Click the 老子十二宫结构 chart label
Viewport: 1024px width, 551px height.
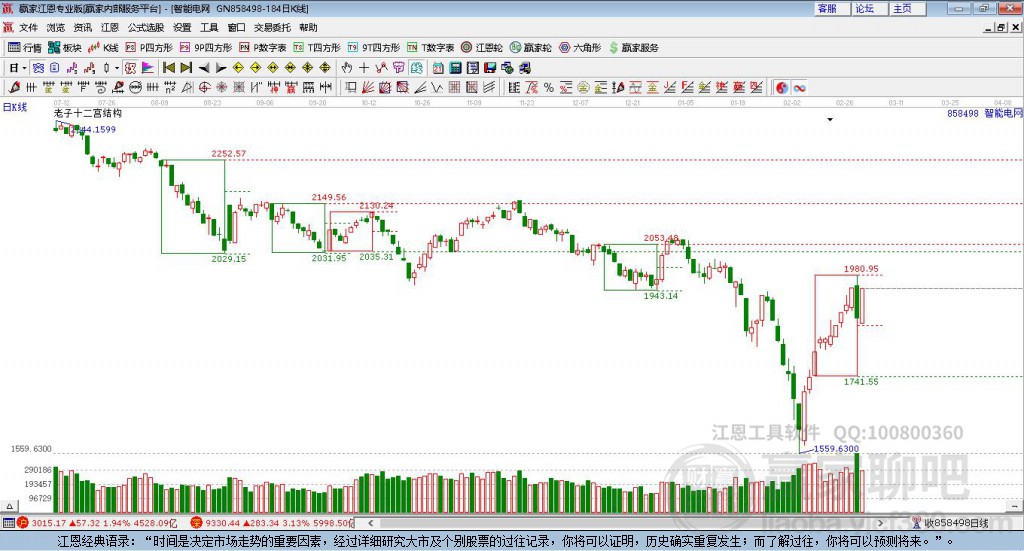point(88,113)
